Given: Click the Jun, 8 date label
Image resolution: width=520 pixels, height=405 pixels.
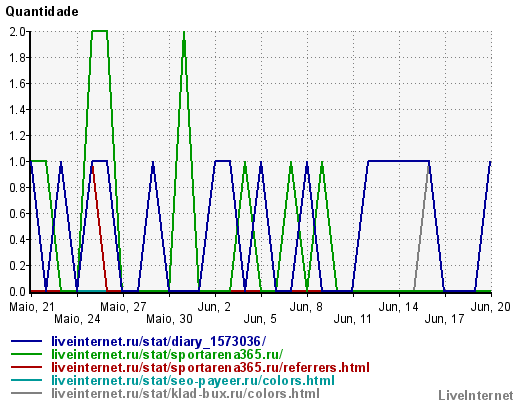Looking at the screenshot, I should 306,307.
